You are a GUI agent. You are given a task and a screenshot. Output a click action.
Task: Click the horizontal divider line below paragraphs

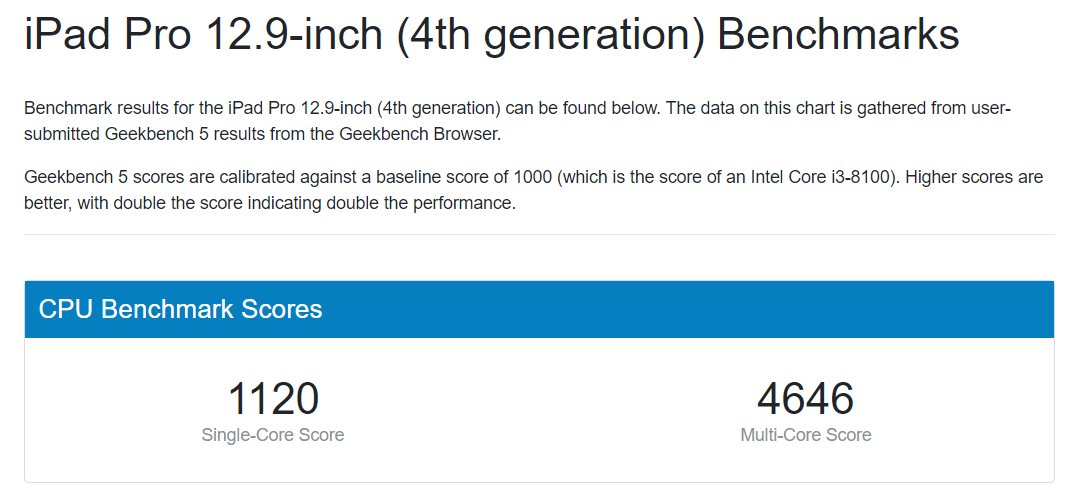[538, 235]
